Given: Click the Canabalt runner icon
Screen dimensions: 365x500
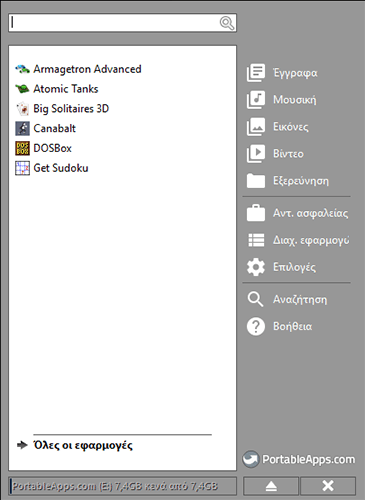Looking at the screenshot, I should coord(22,128).
